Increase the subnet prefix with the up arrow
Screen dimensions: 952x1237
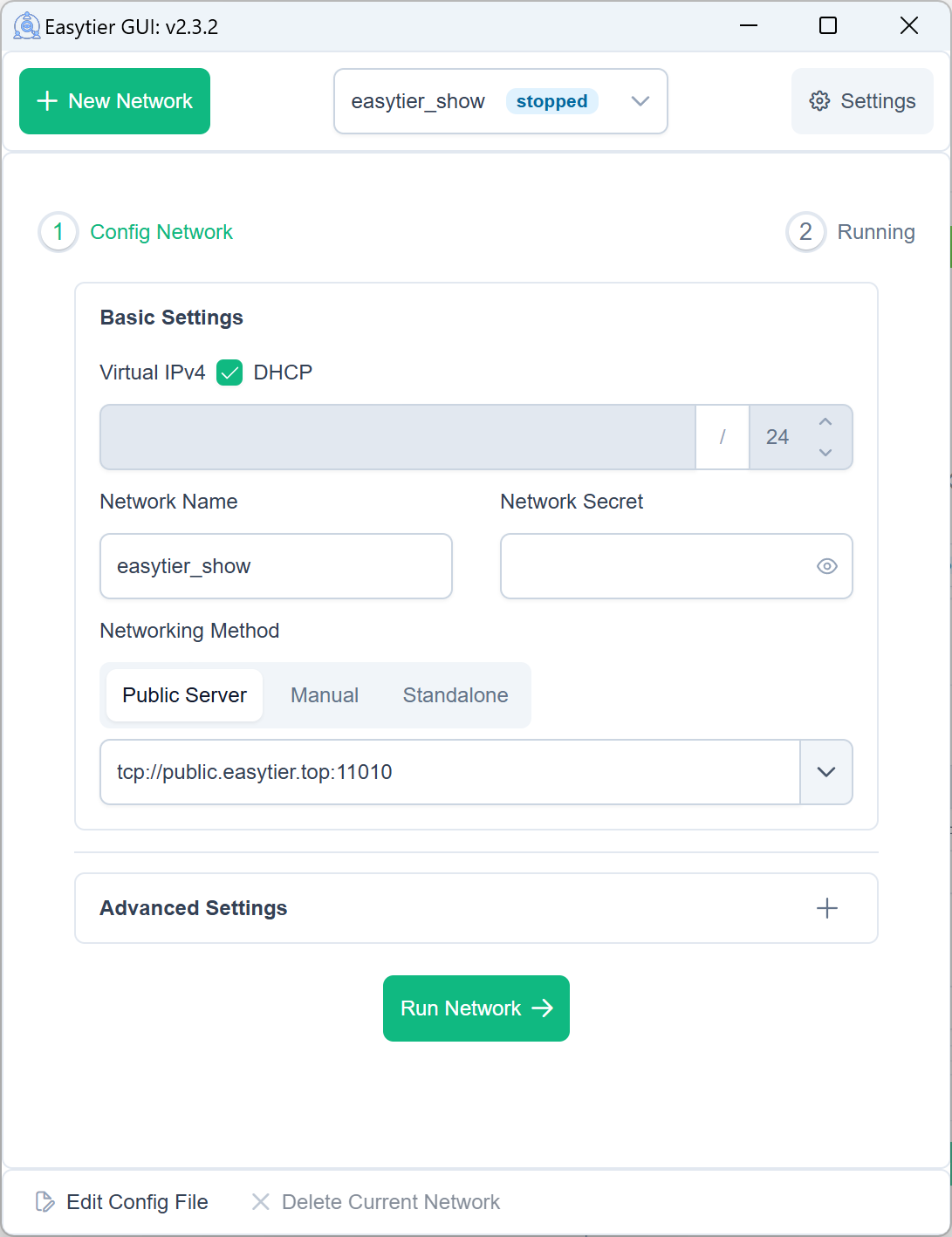pos(825,421)
